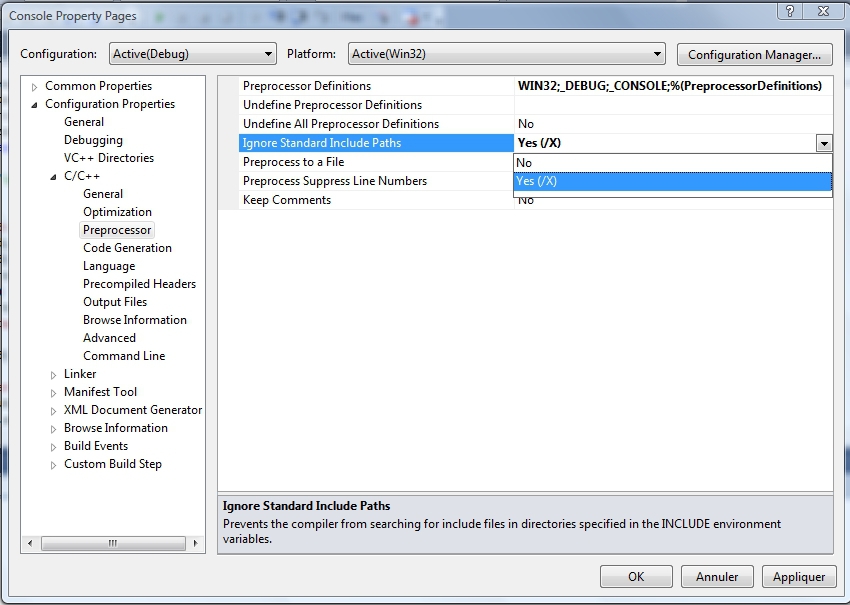Open the Platform dropdown
This screenshot has width=850, height=605.
pos(507,54)
